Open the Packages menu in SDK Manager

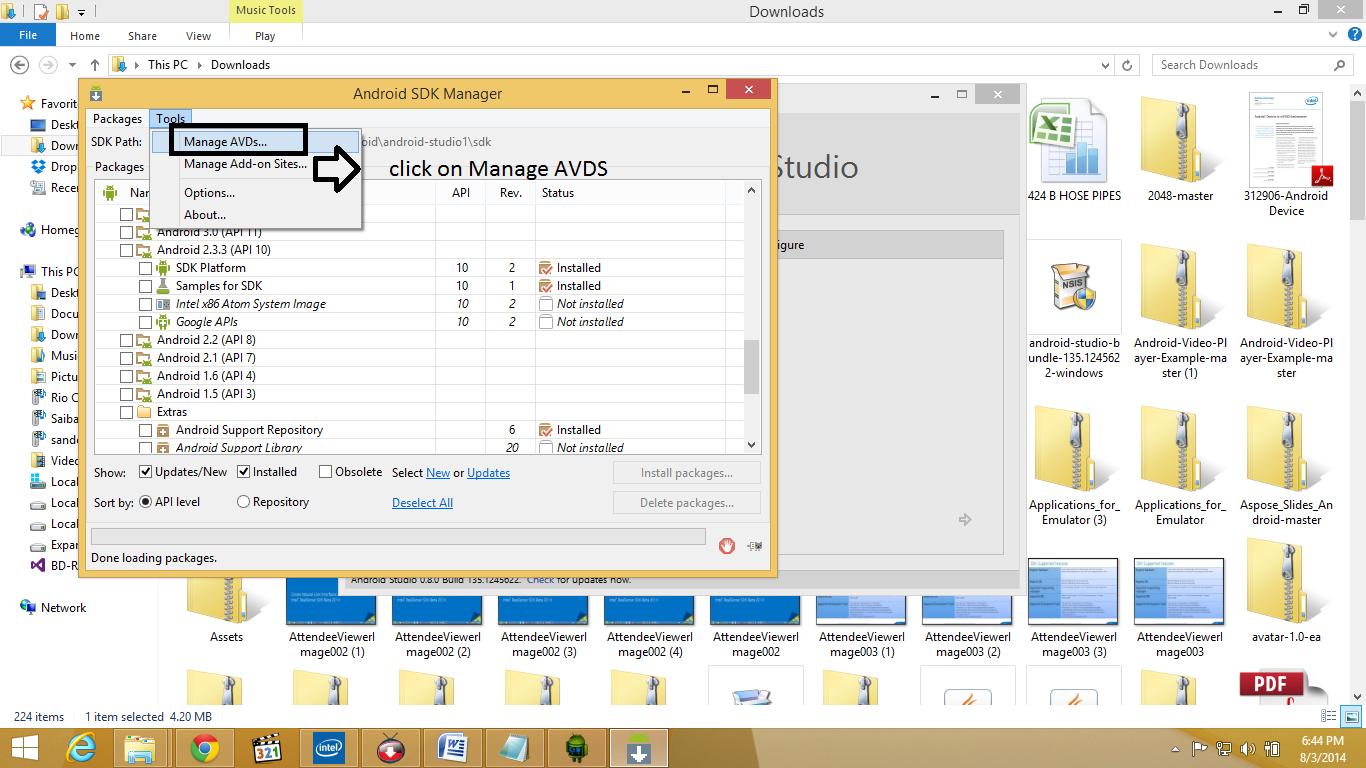[x=117, y=119]
